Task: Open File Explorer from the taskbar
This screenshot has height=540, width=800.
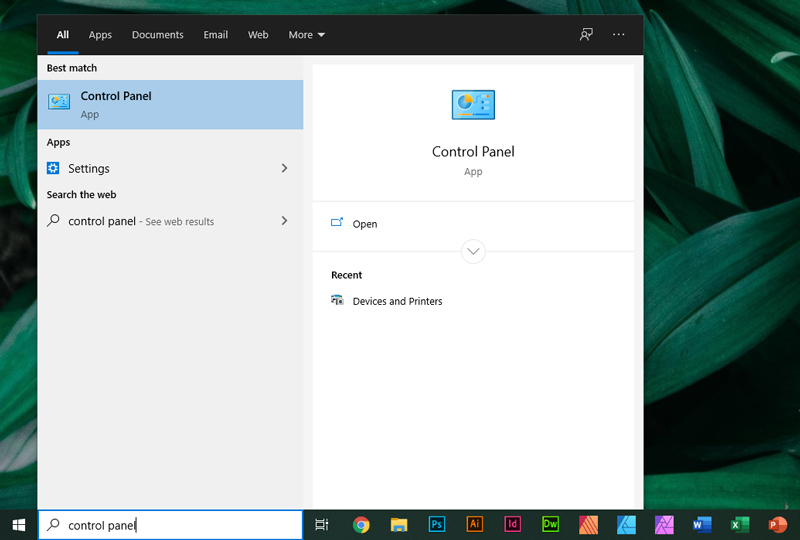Action: (399, 525)
